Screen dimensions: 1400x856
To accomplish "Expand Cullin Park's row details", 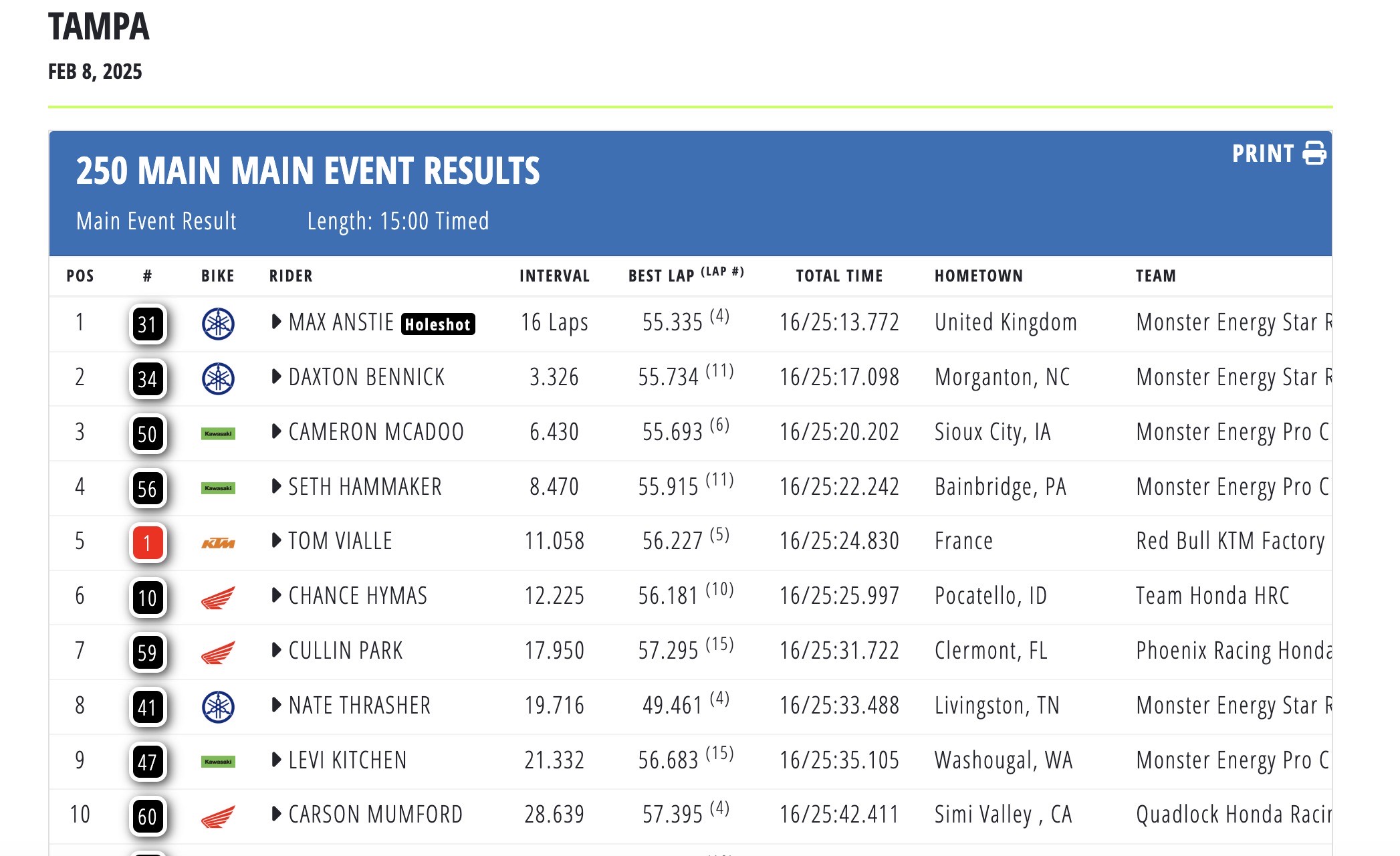I will click(x=276, y=650).
